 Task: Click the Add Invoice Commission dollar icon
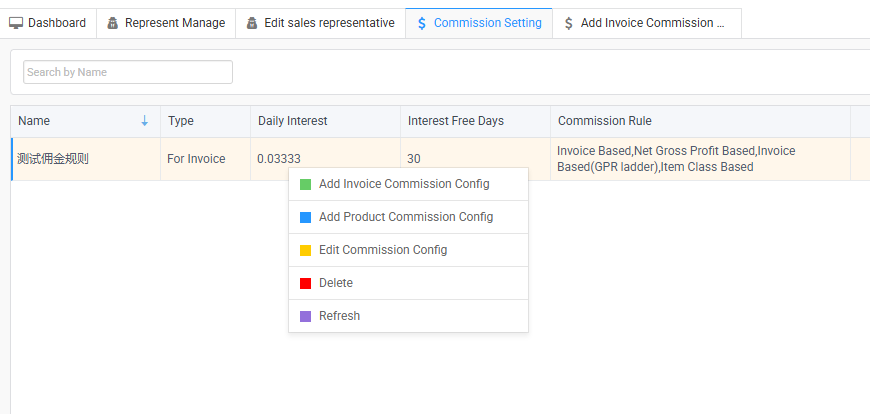click(569, 23)
